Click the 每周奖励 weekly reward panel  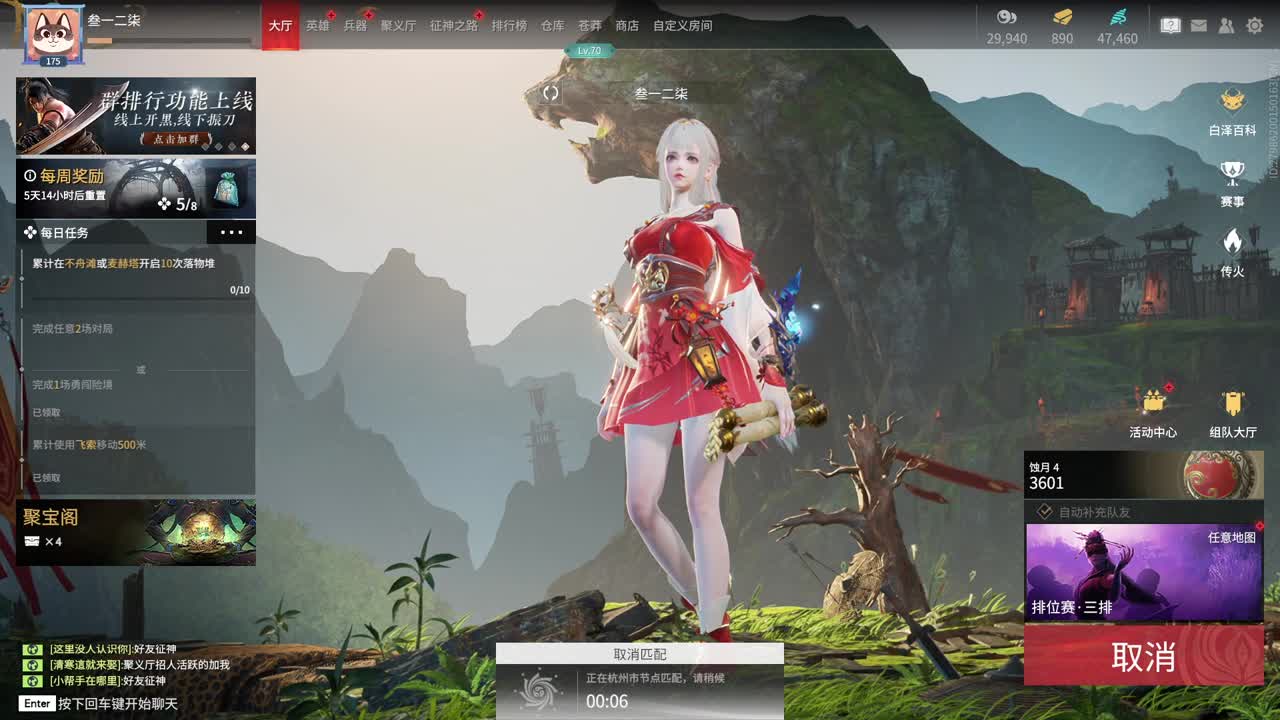coord(136,189)
